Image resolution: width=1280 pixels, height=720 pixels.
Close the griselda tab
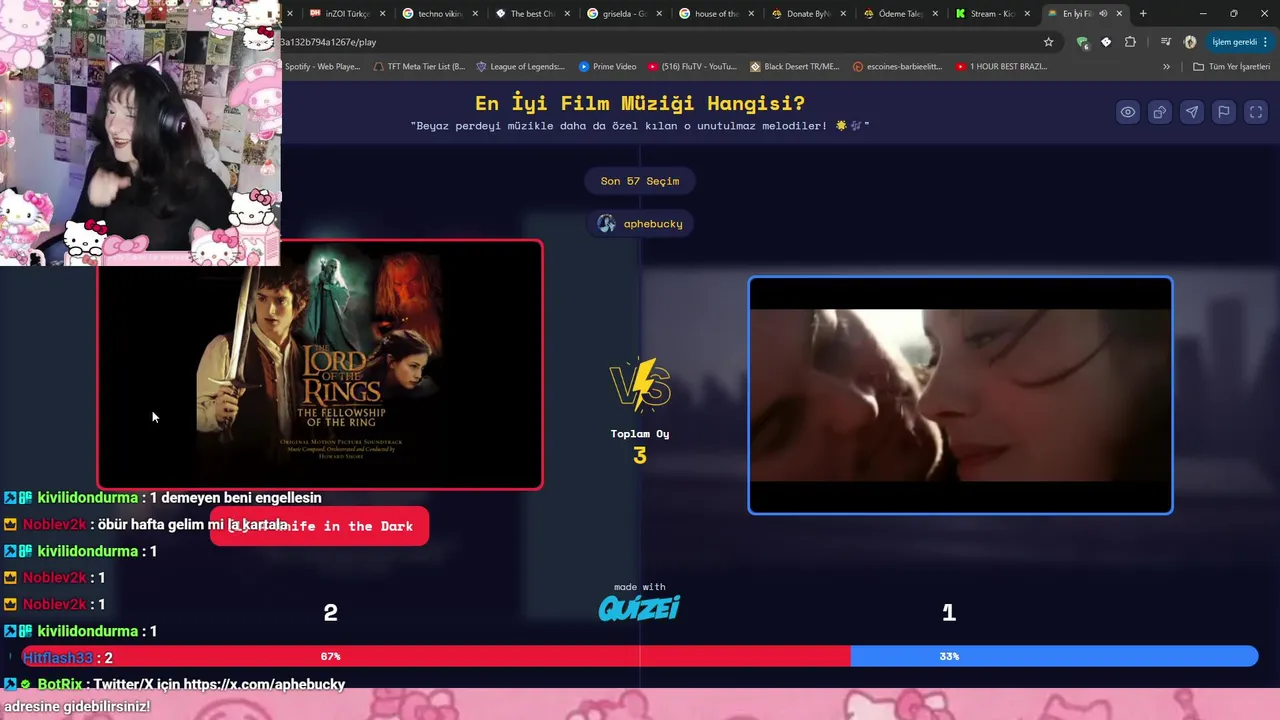(x=658, y=14)
